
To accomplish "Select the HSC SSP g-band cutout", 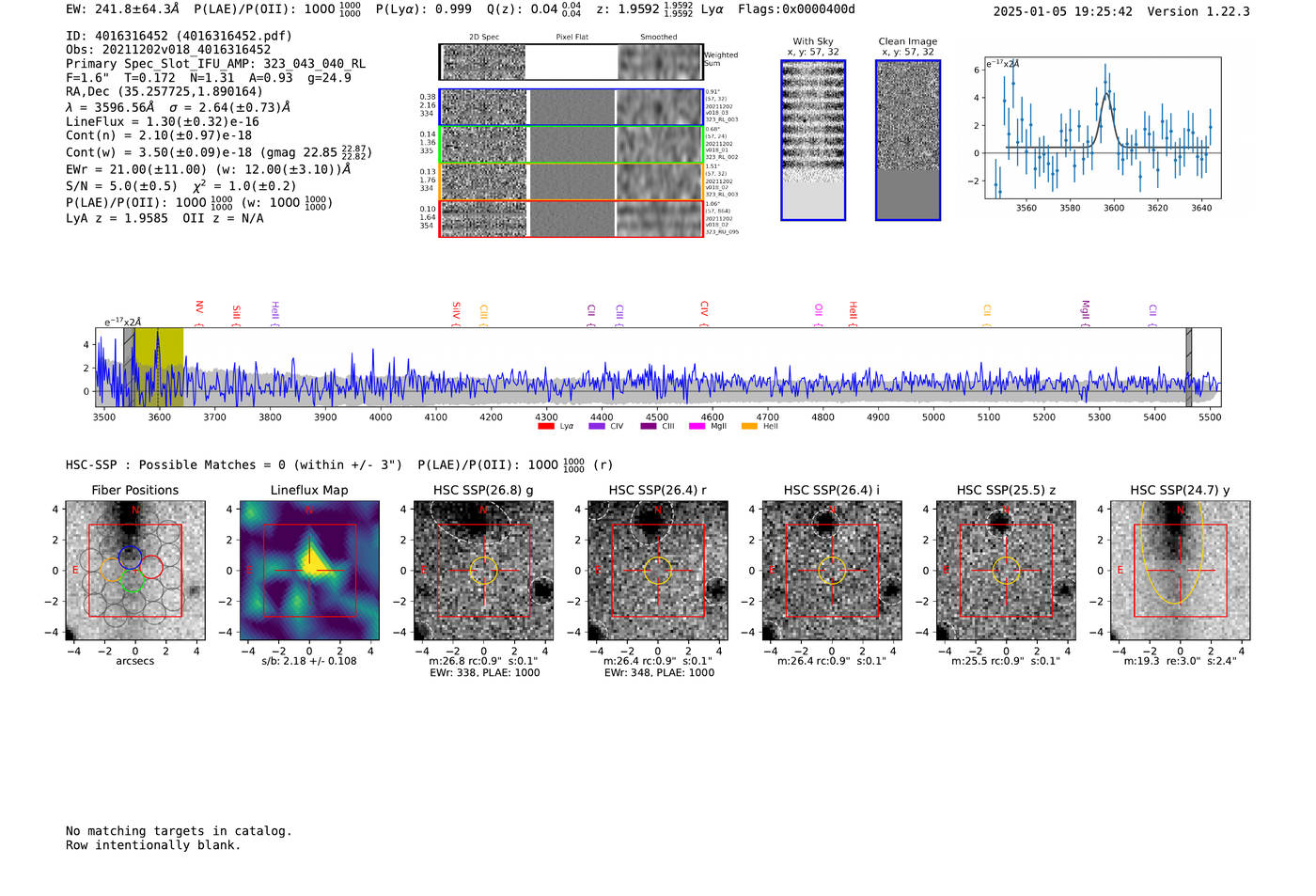I will click(483, 571).
